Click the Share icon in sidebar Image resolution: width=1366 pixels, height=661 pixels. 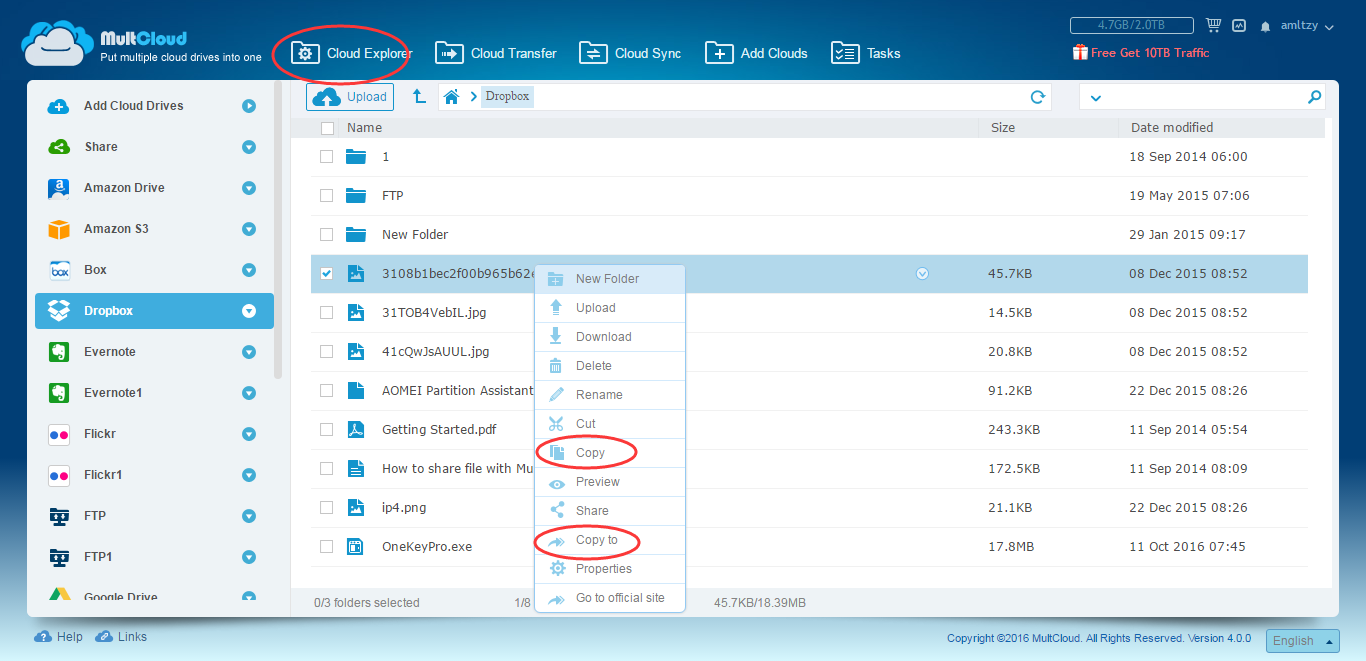click(59, 147)
